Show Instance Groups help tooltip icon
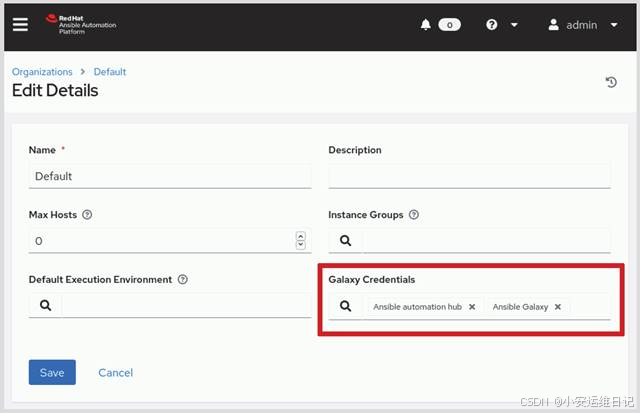 coord(414,215)
